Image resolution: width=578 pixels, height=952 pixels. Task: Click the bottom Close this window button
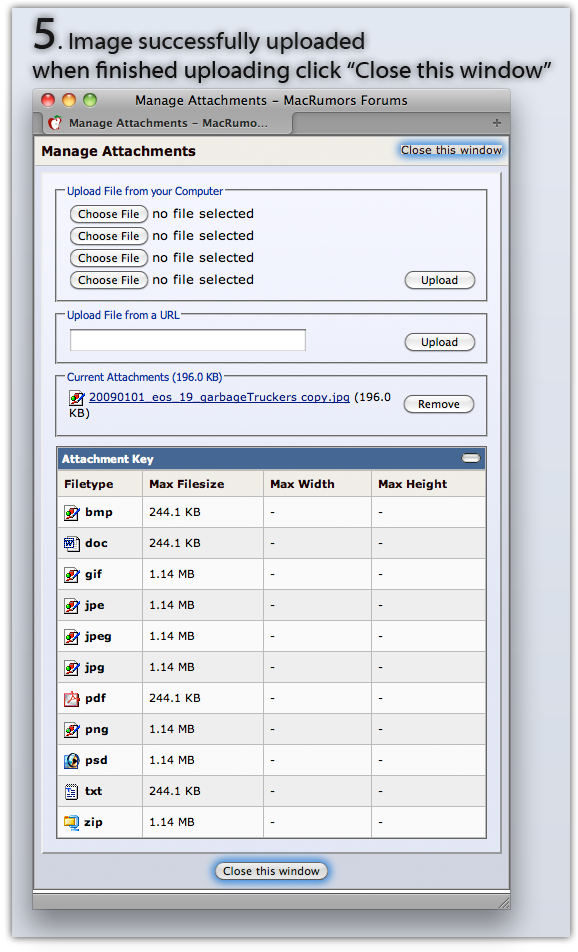point(271,871)
